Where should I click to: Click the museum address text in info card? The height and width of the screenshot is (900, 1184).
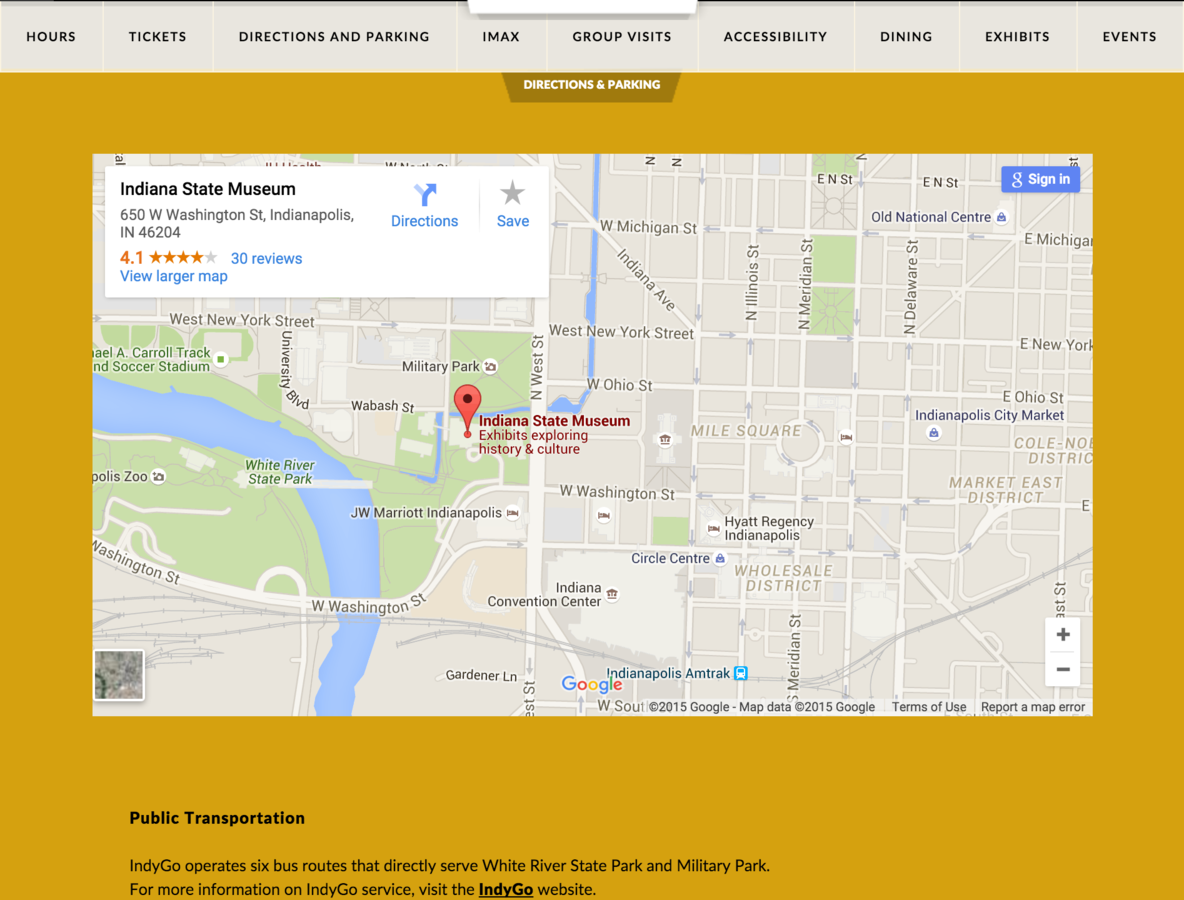tap(237, 223)
